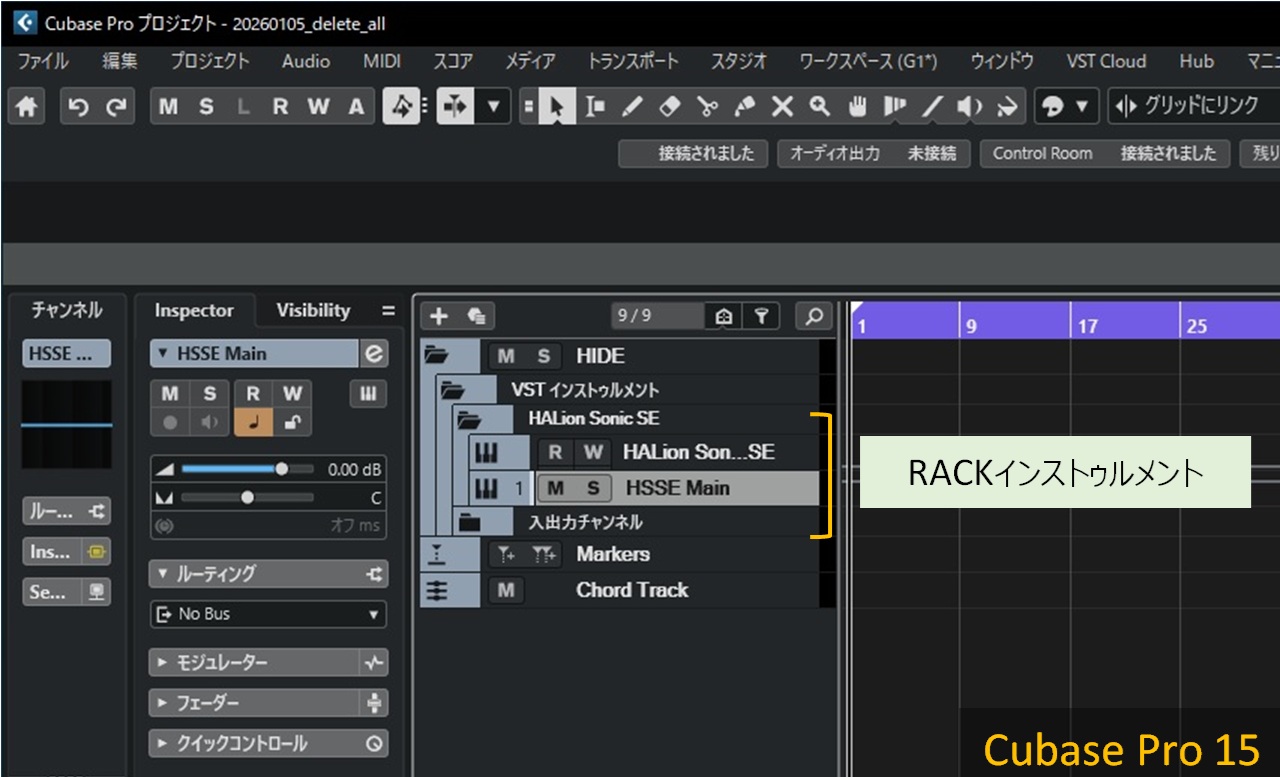1280x777 pixels.
Task: Select the Scissors split tool
Action: click(x=707, y=107)
